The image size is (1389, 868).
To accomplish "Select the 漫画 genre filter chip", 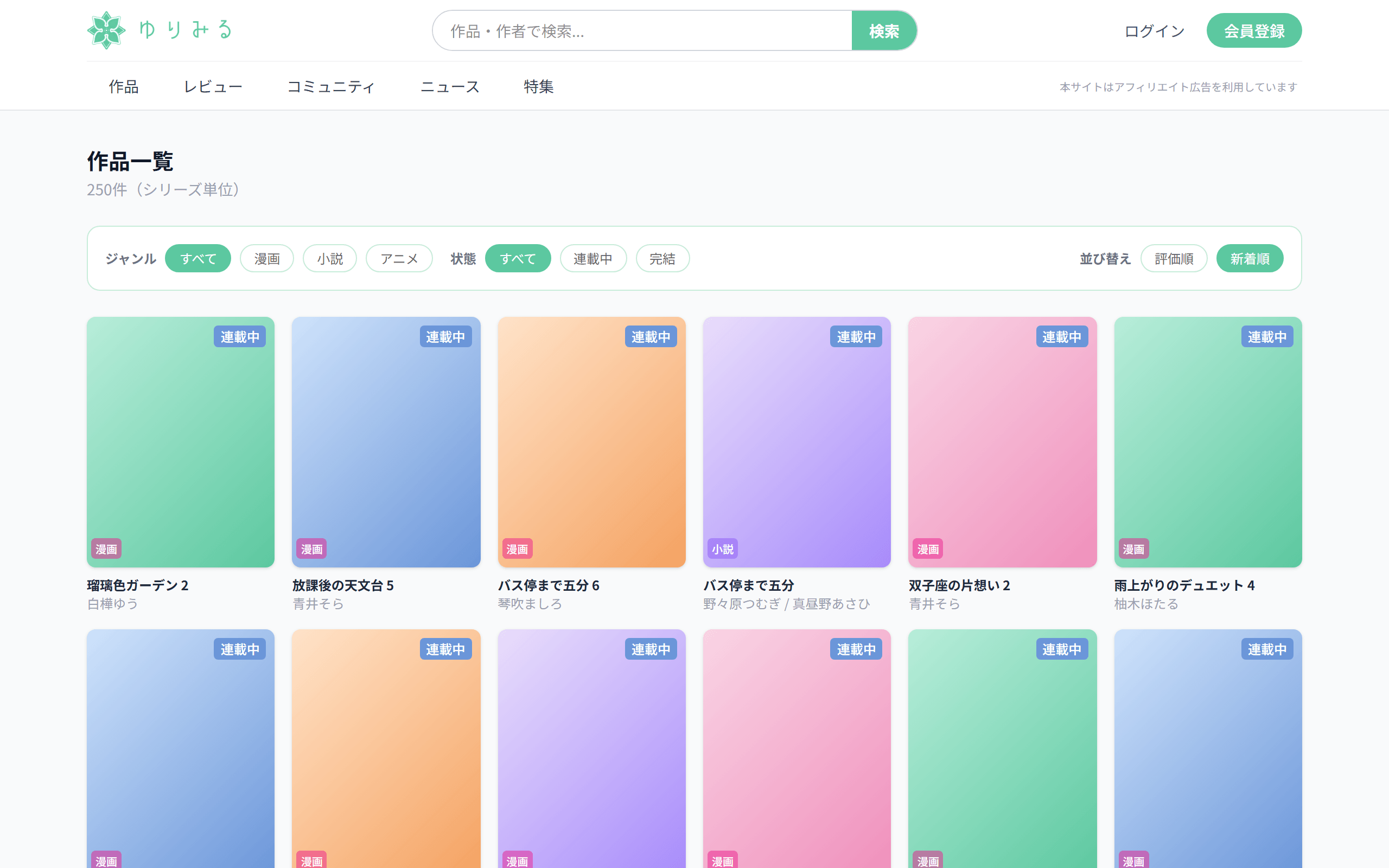I will (x=267, y=258).
